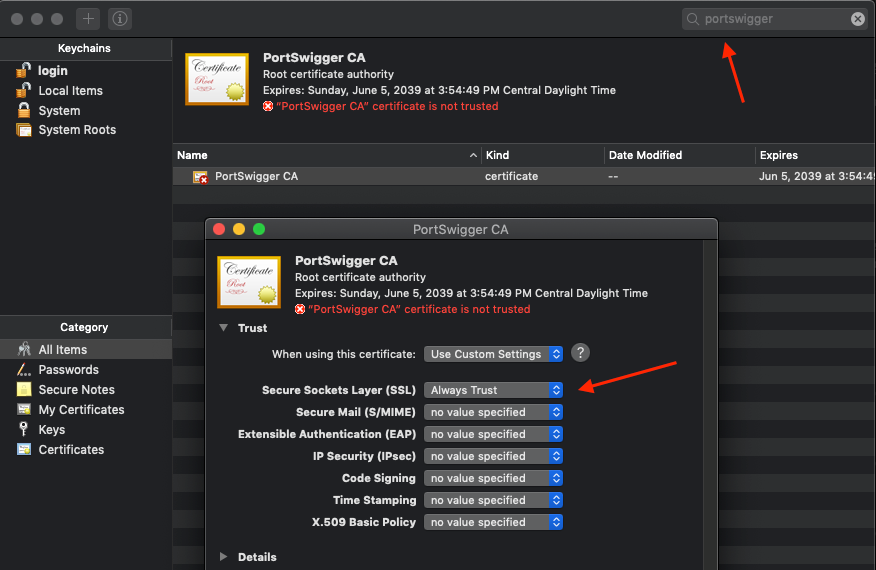
Task: Open the Code Signing dropdown
Action: pos(493,478)
